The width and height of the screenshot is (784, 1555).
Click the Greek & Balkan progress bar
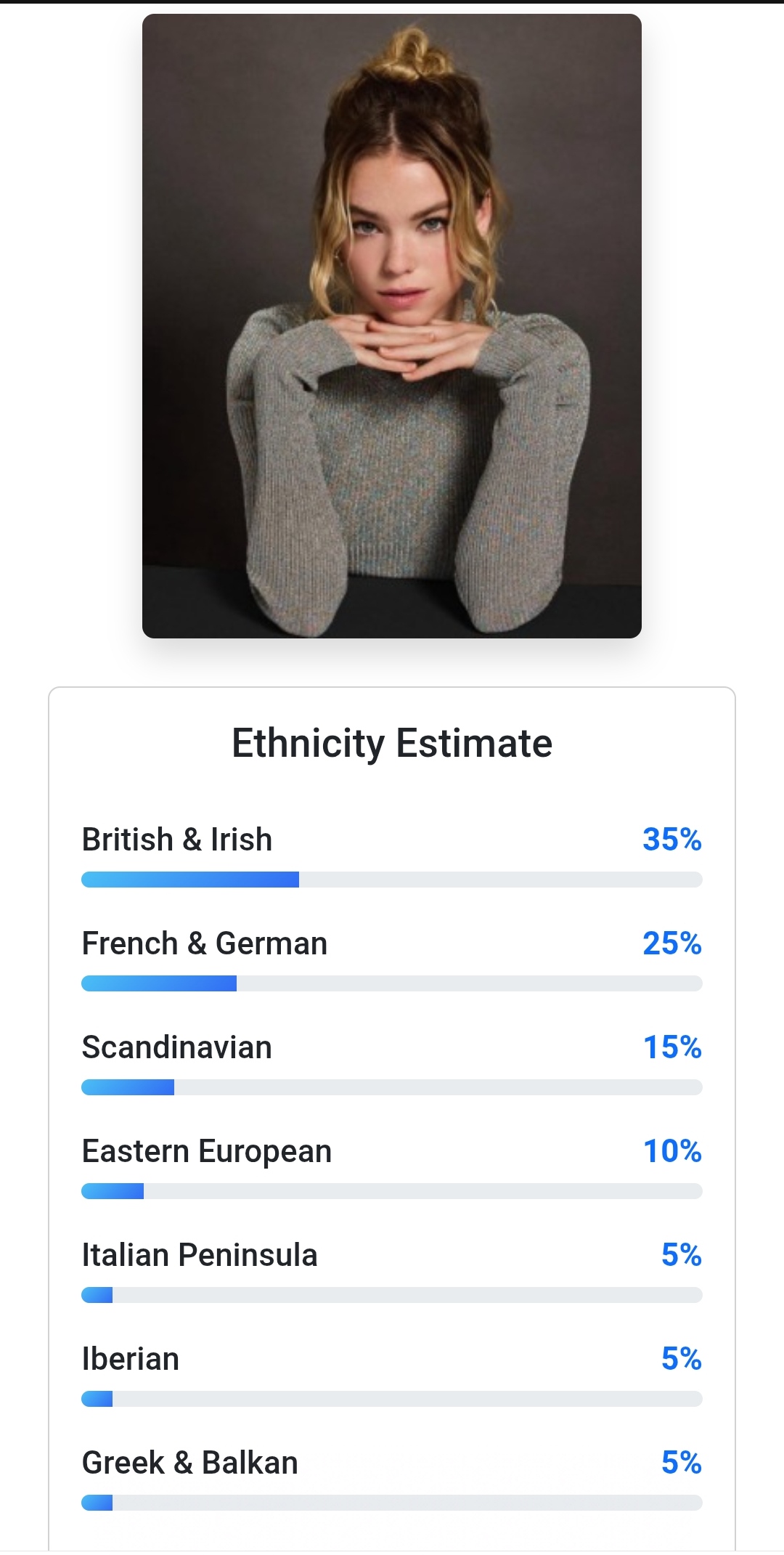tap(392, 1503)
